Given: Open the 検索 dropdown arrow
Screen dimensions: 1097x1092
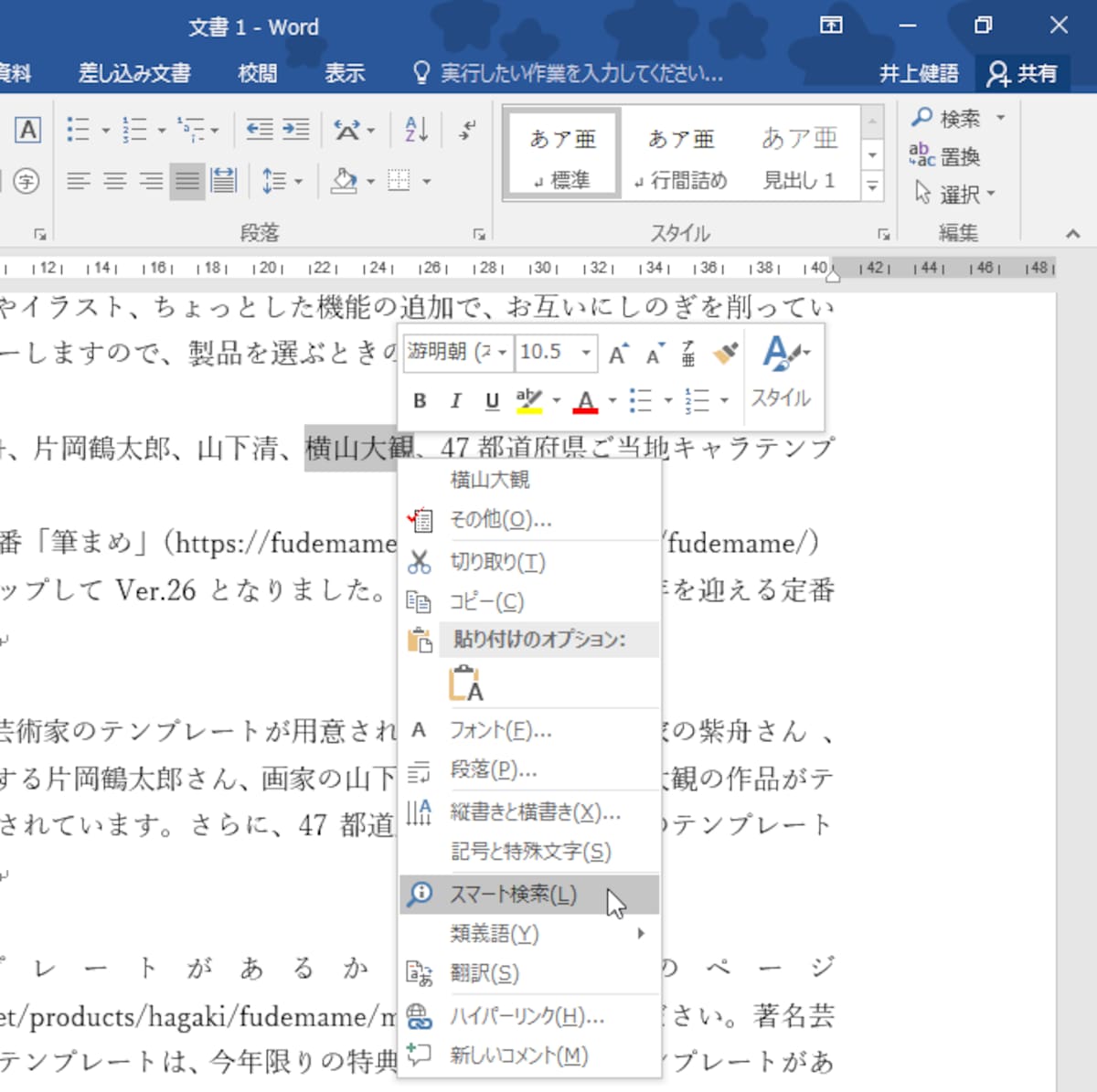Looking at the screenshot, I should (x=1001, y=118).
